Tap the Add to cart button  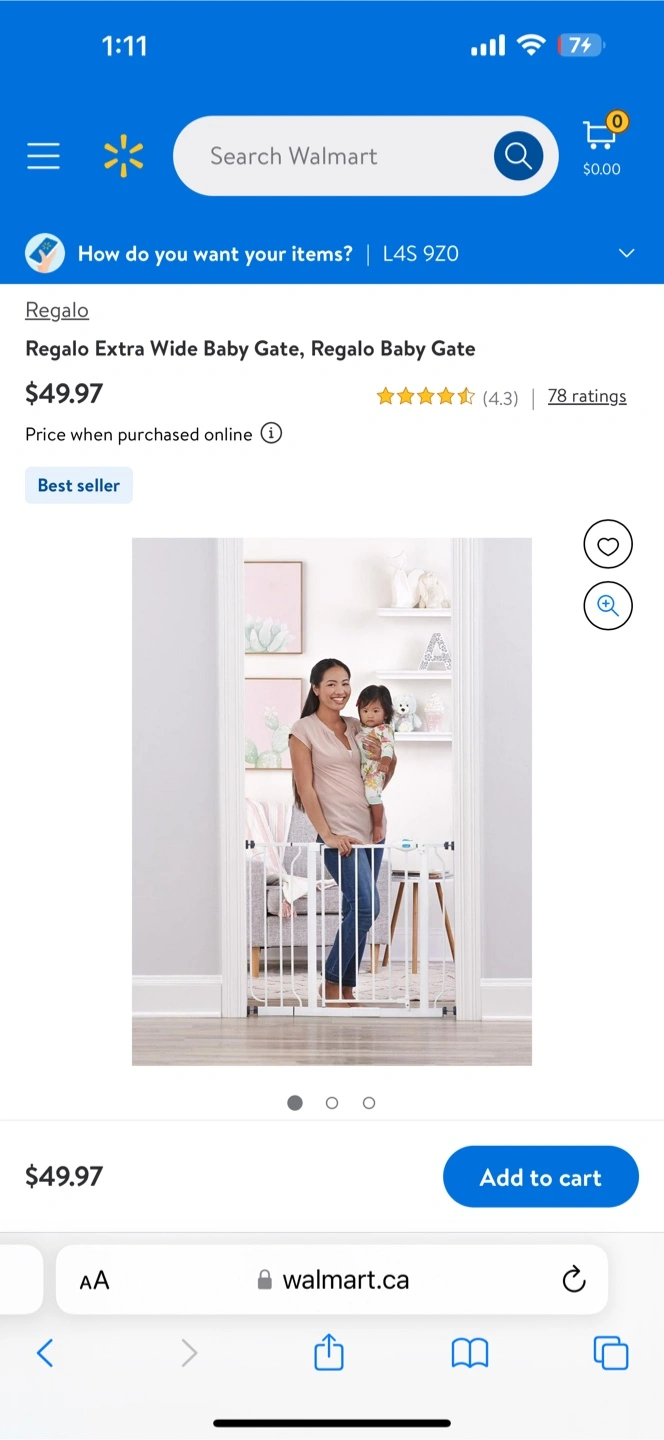point(541,1177)
